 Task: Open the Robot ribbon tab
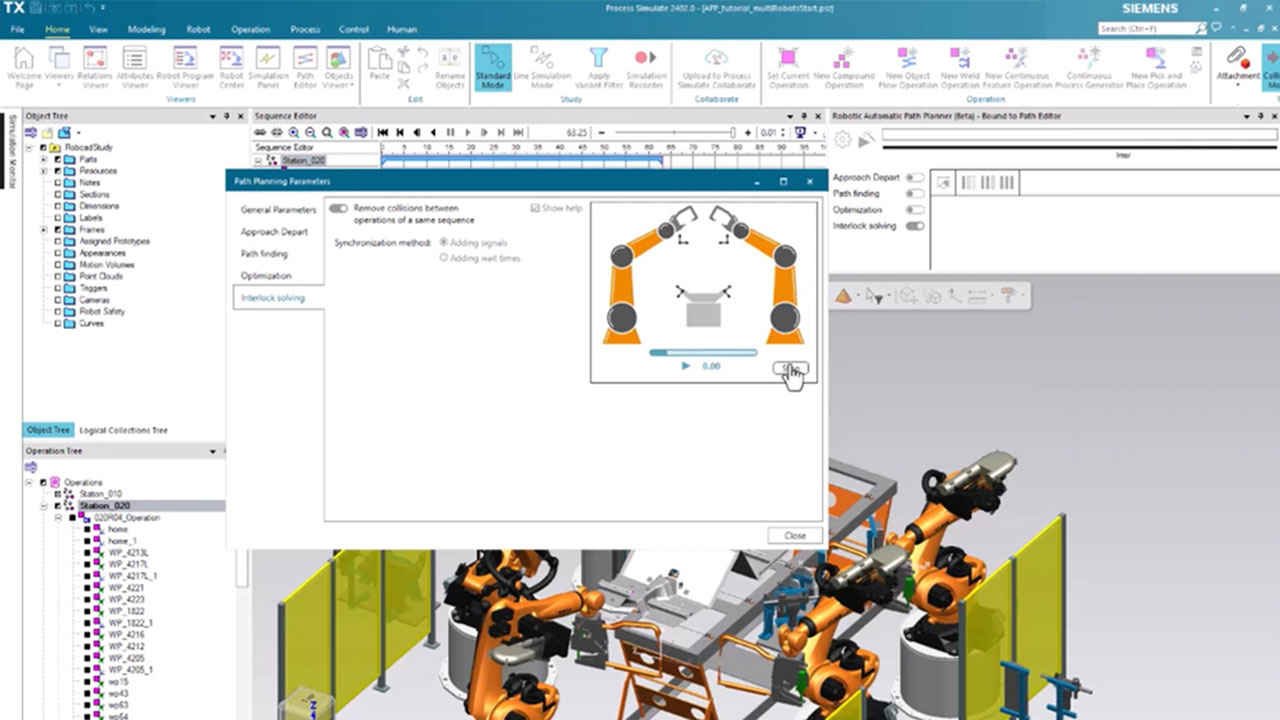click(x=198, y=30)
